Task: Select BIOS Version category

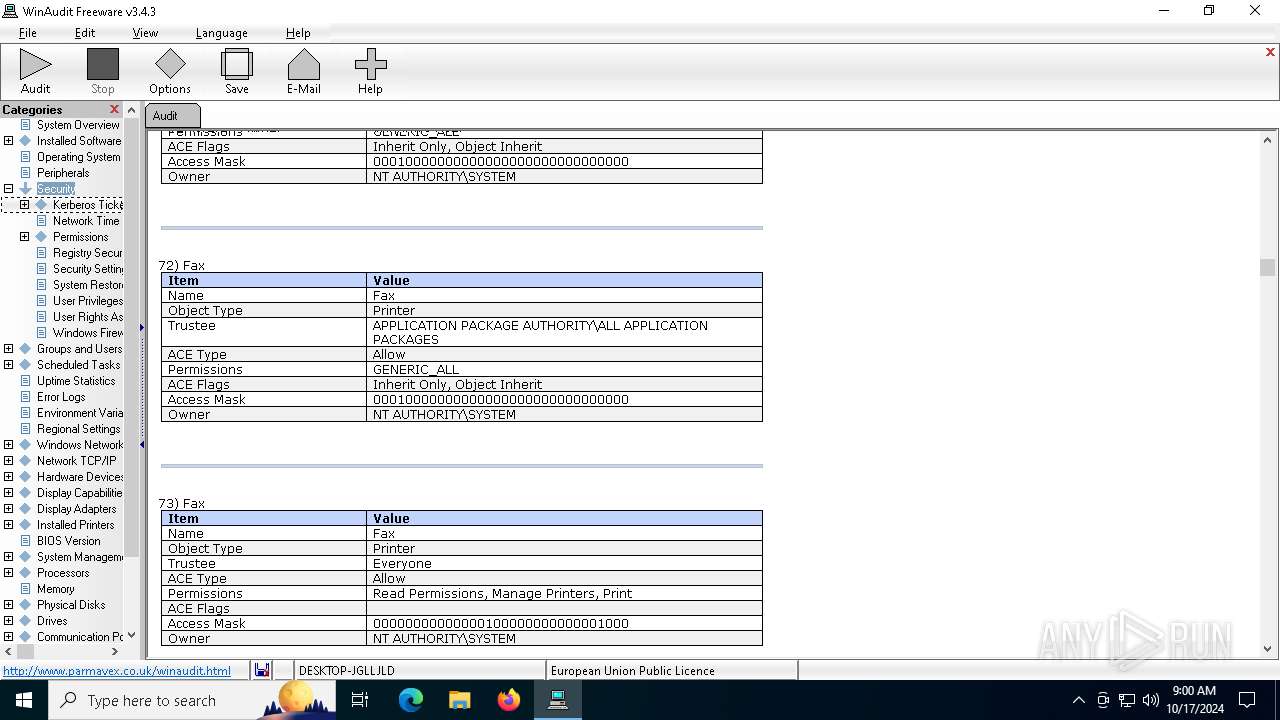Action: coord(69,541)
